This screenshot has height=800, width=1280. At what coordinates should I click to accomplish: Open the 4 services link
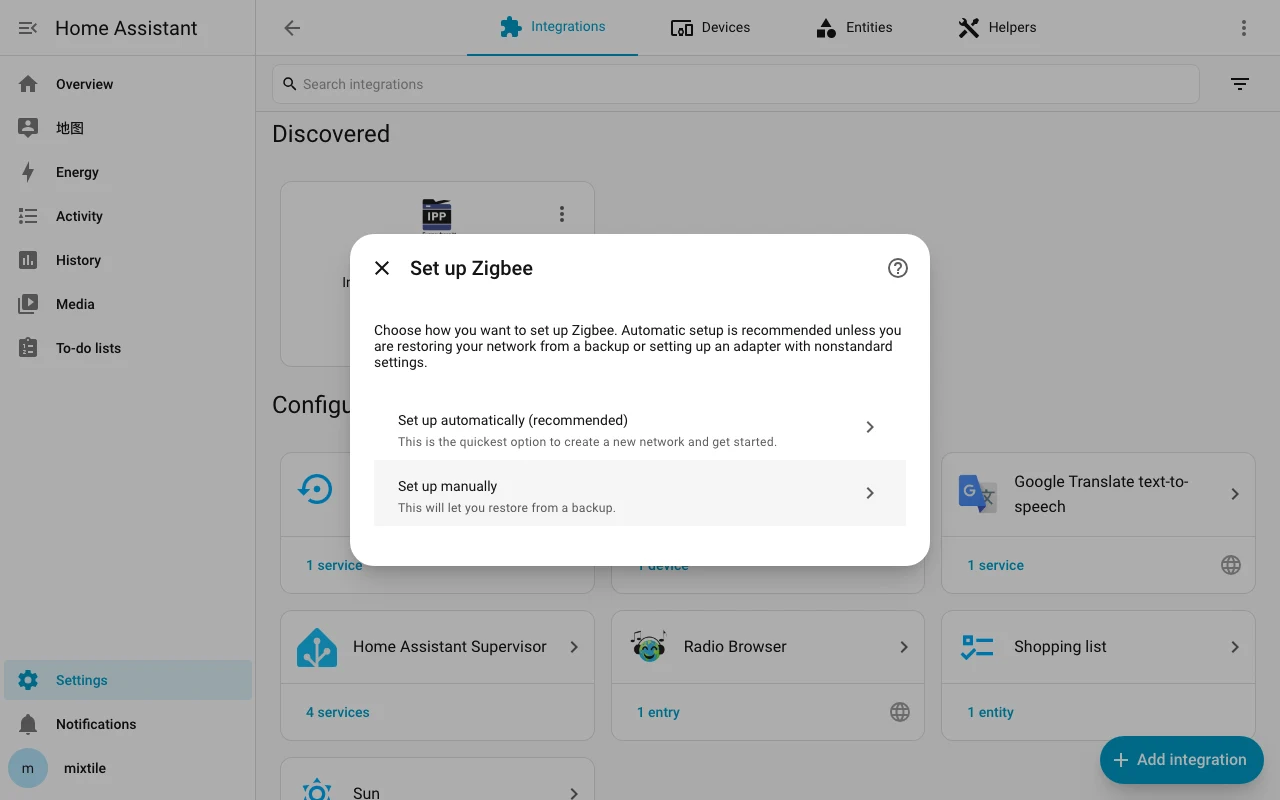pos(338,712)
